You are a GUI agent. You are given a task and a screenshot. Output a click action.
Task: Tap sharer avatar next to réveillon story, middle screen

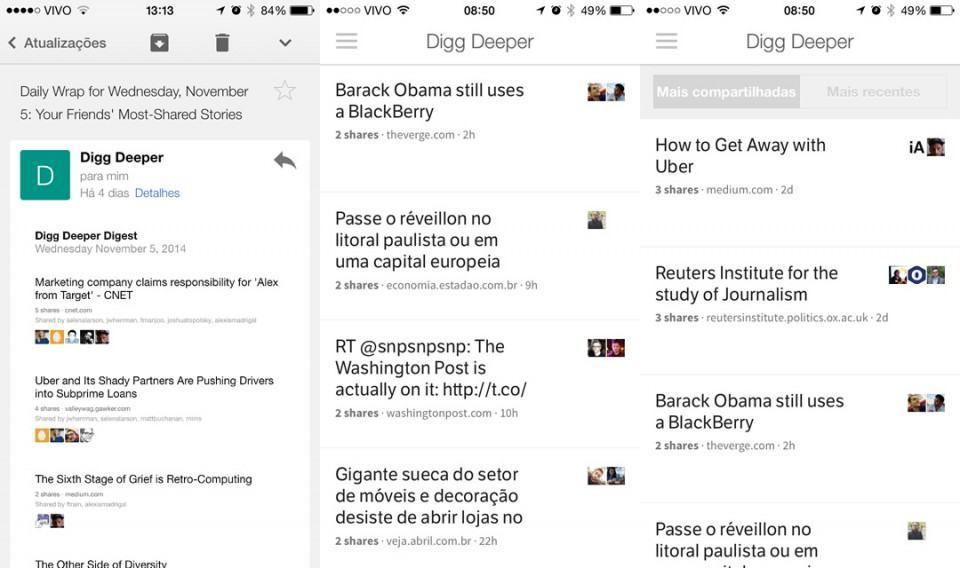click(597, 220)
